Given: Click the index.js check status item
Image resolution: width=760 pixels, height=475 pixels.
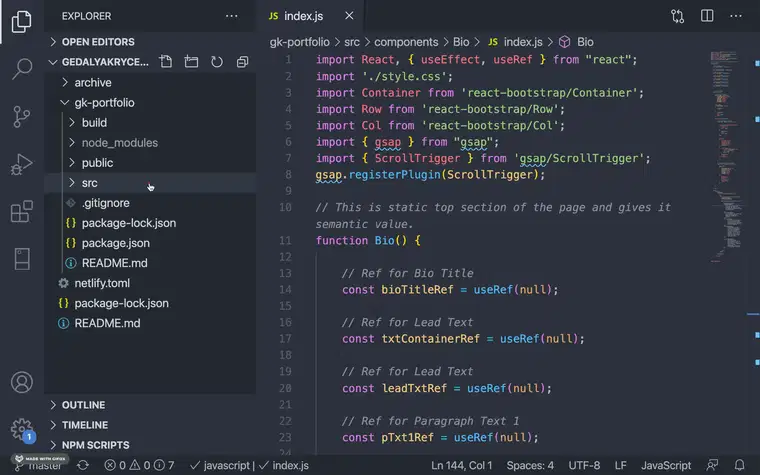Looking at the screenshot, I should [284, 465].
